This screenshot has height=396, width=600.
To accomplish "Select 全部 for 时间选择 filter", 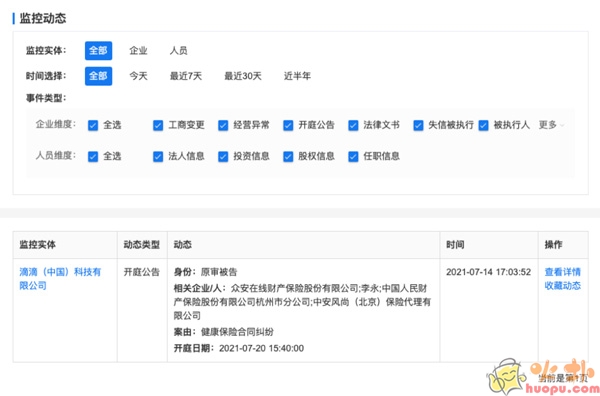I will pos(98,76).
